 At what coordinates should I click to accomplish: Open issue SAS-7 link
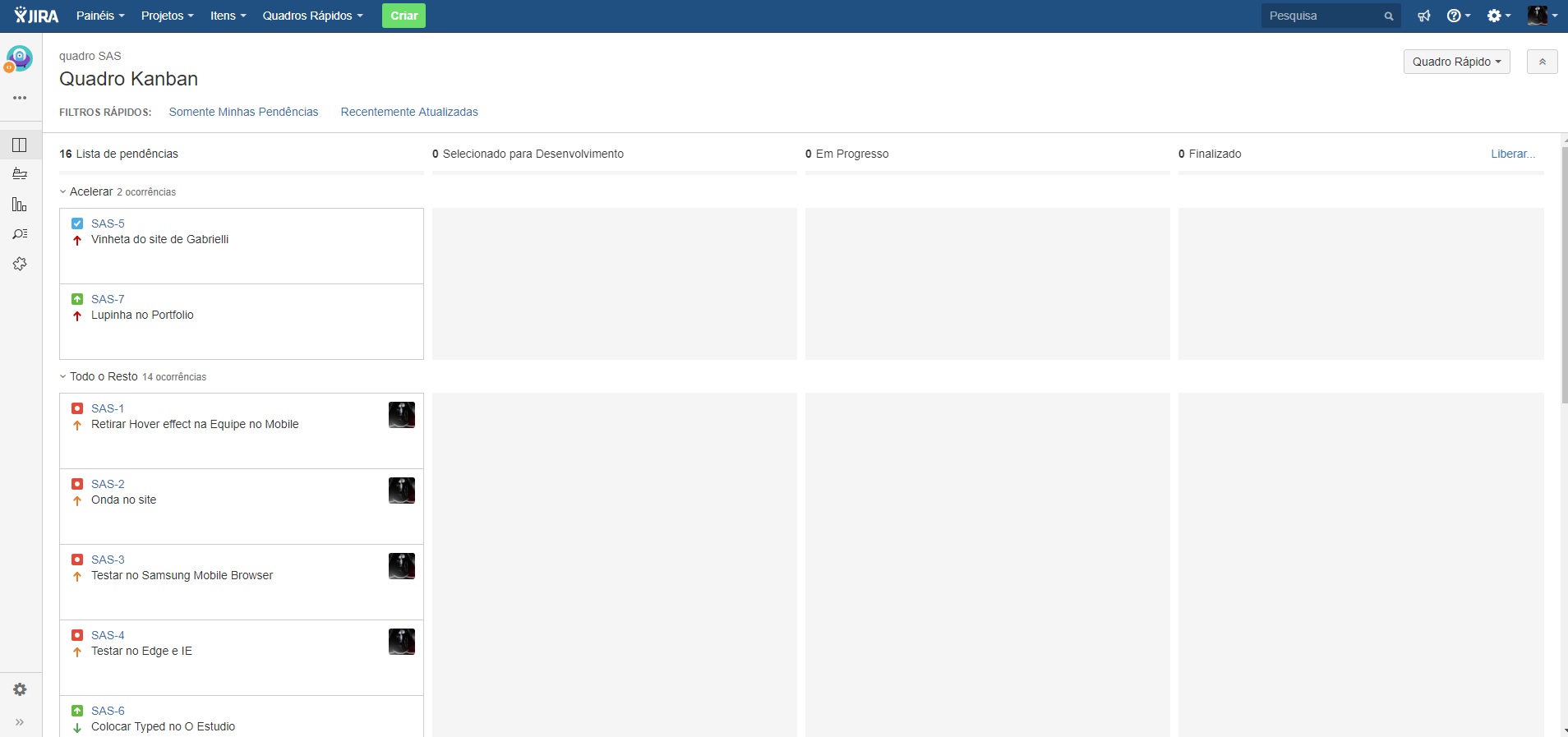108,299
